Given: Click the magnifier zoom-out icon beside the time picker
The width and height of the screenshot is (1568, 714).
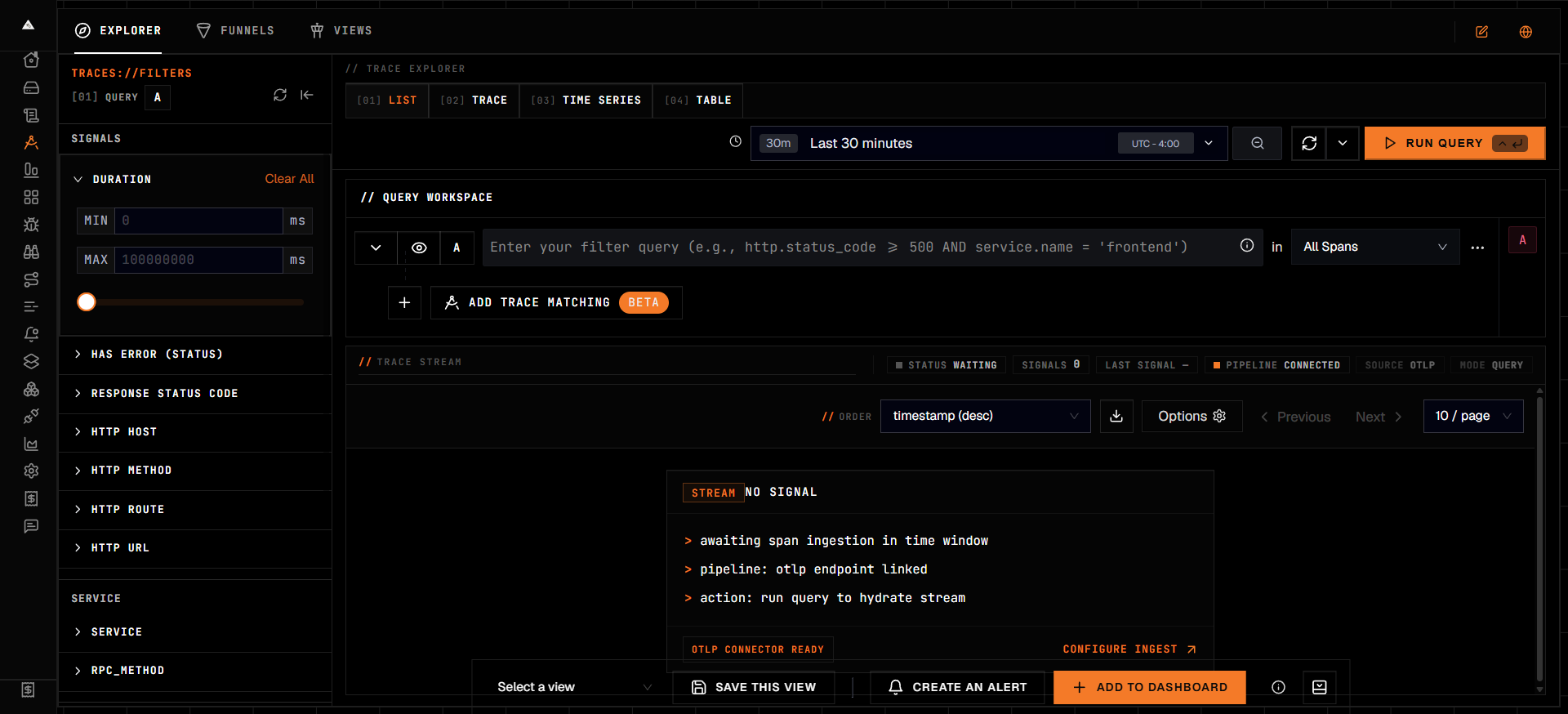Looking at the screenshot, I should pyautogui.click(x=1258, y=143).
